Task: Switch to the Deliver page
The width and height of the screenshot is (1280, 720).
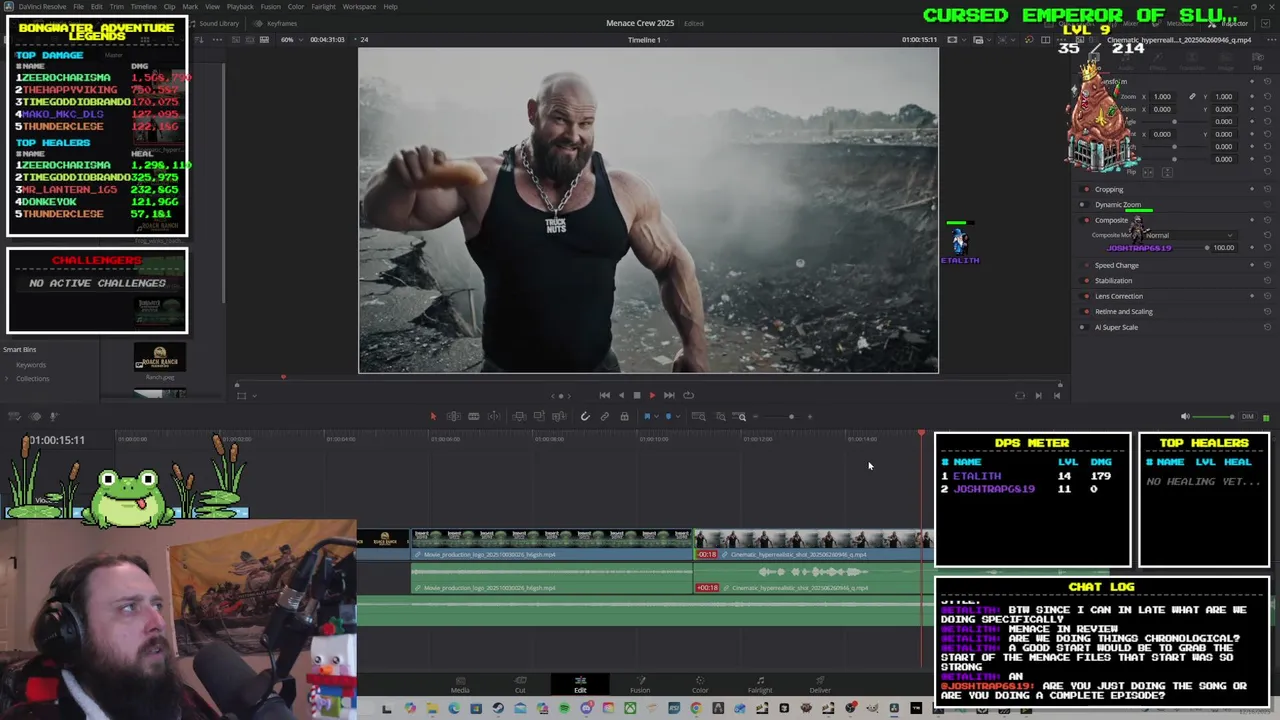Action: [820, 685]
